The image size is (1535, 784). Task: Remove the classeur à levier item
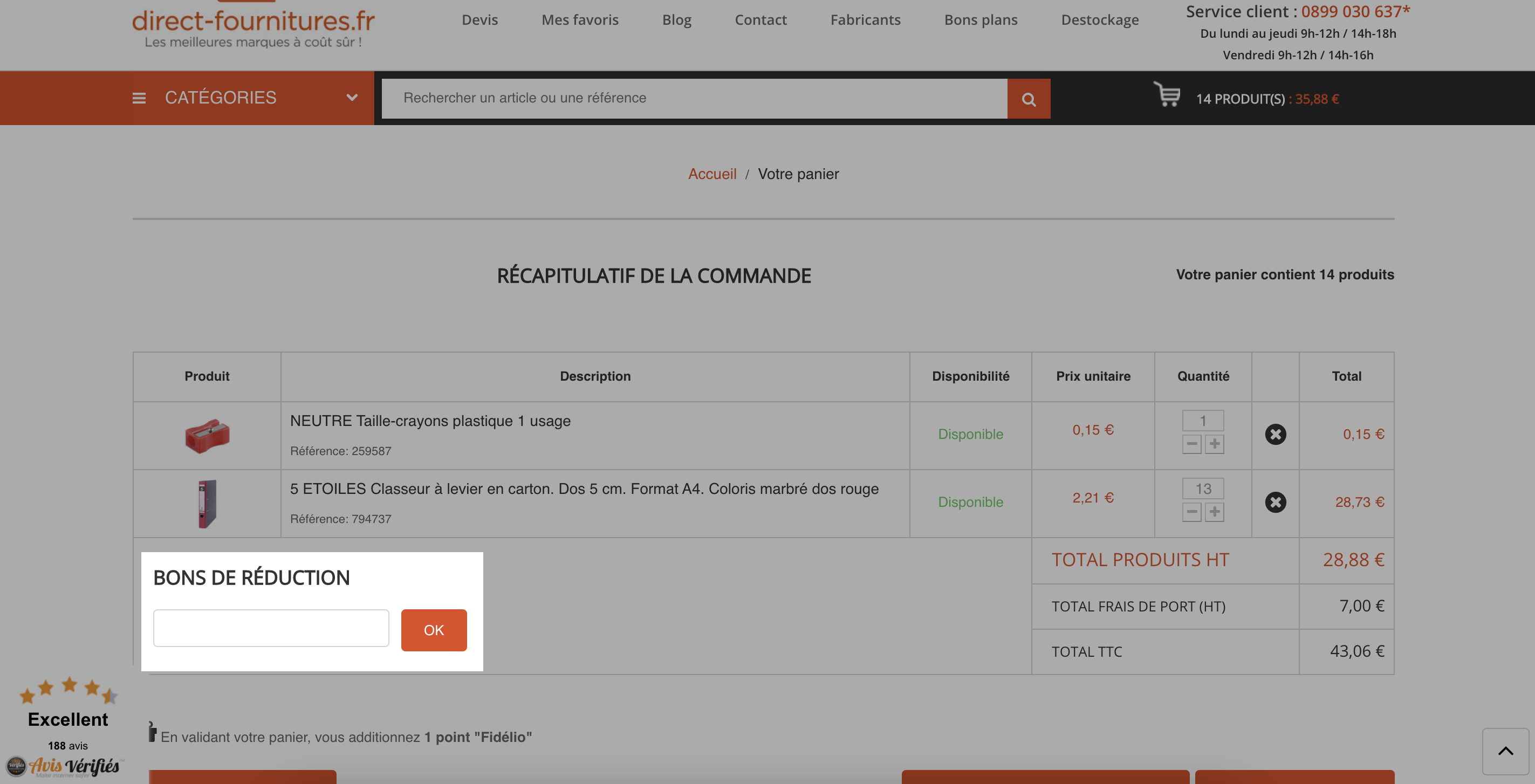coord(1275,502)
